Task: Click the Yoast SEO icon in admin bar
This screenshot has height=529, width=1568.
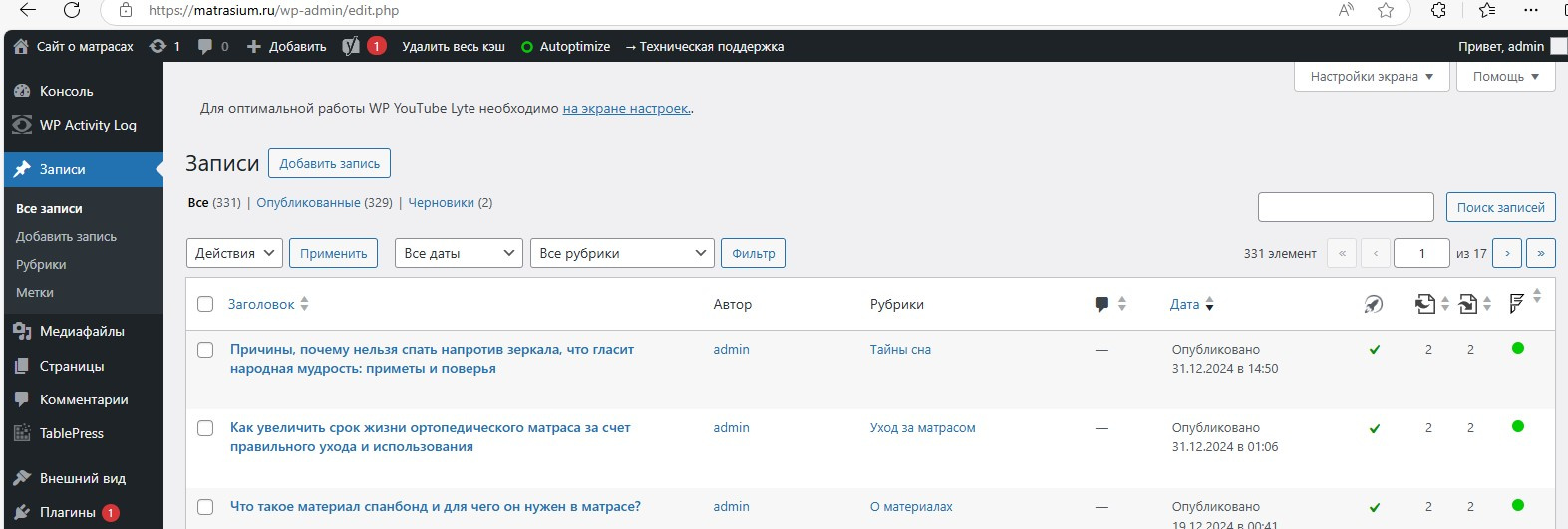Action: point(351,46)
